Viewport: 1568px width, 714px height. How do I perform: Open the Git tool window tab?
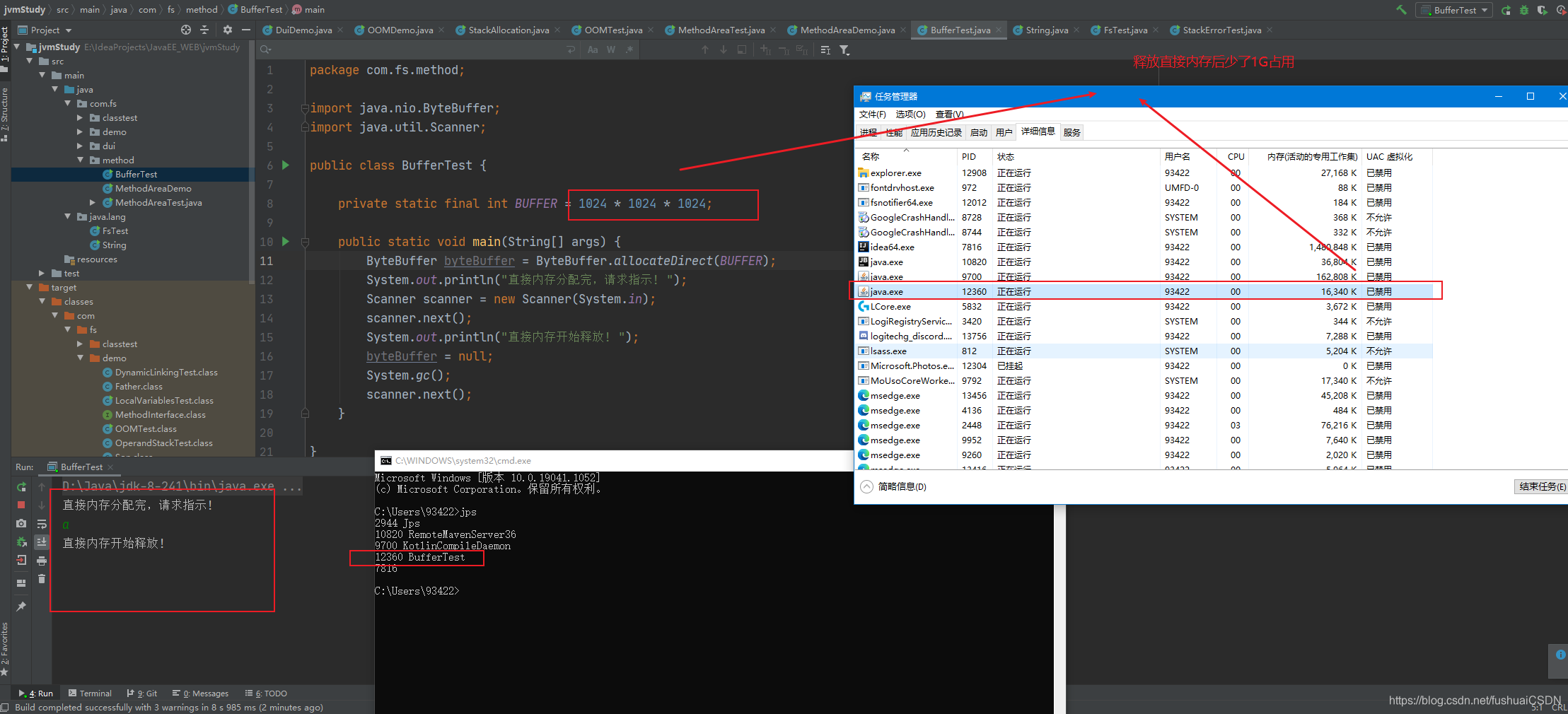(x=142, y=693)
